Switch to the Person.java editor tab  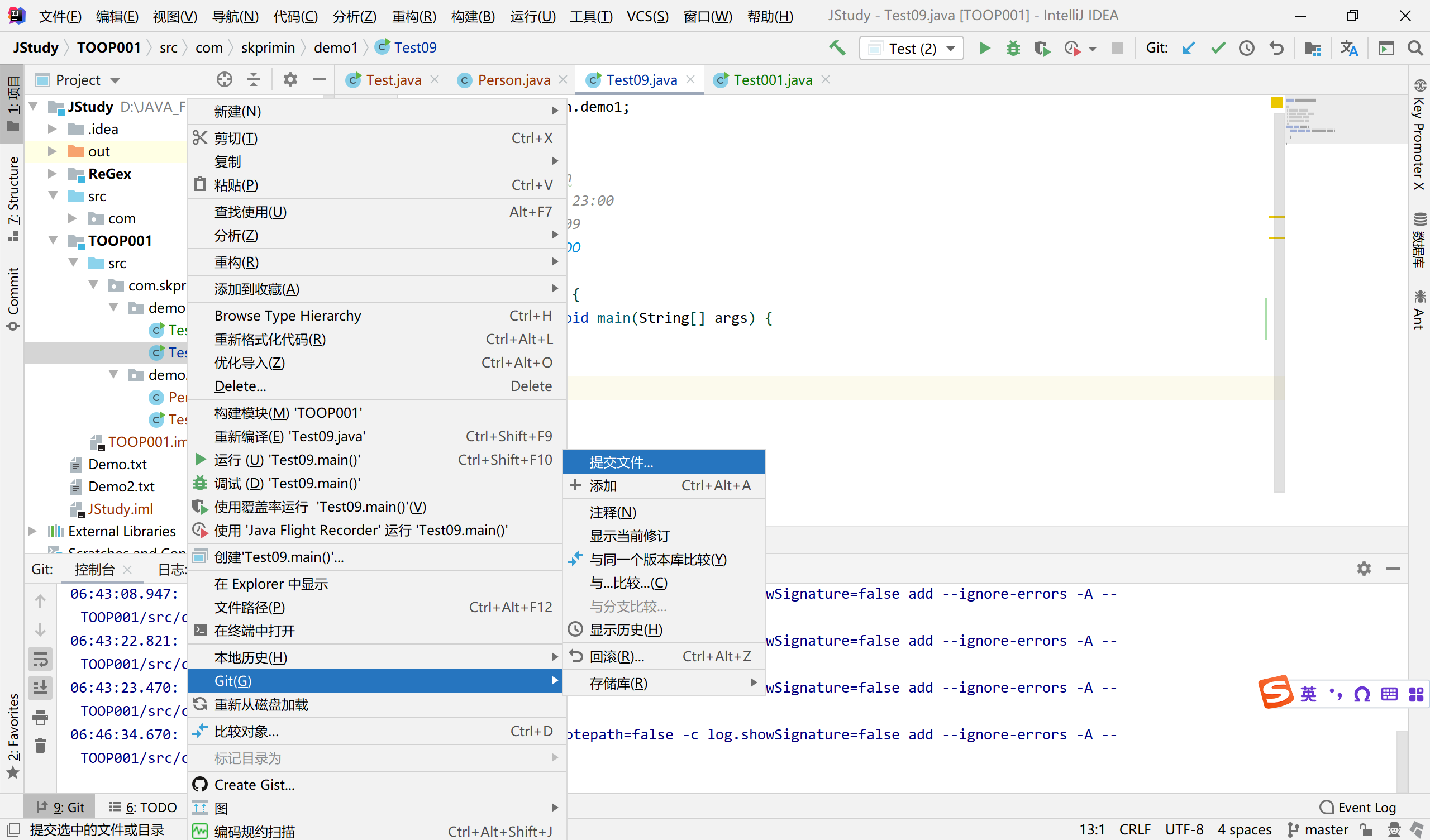(513, 80)
